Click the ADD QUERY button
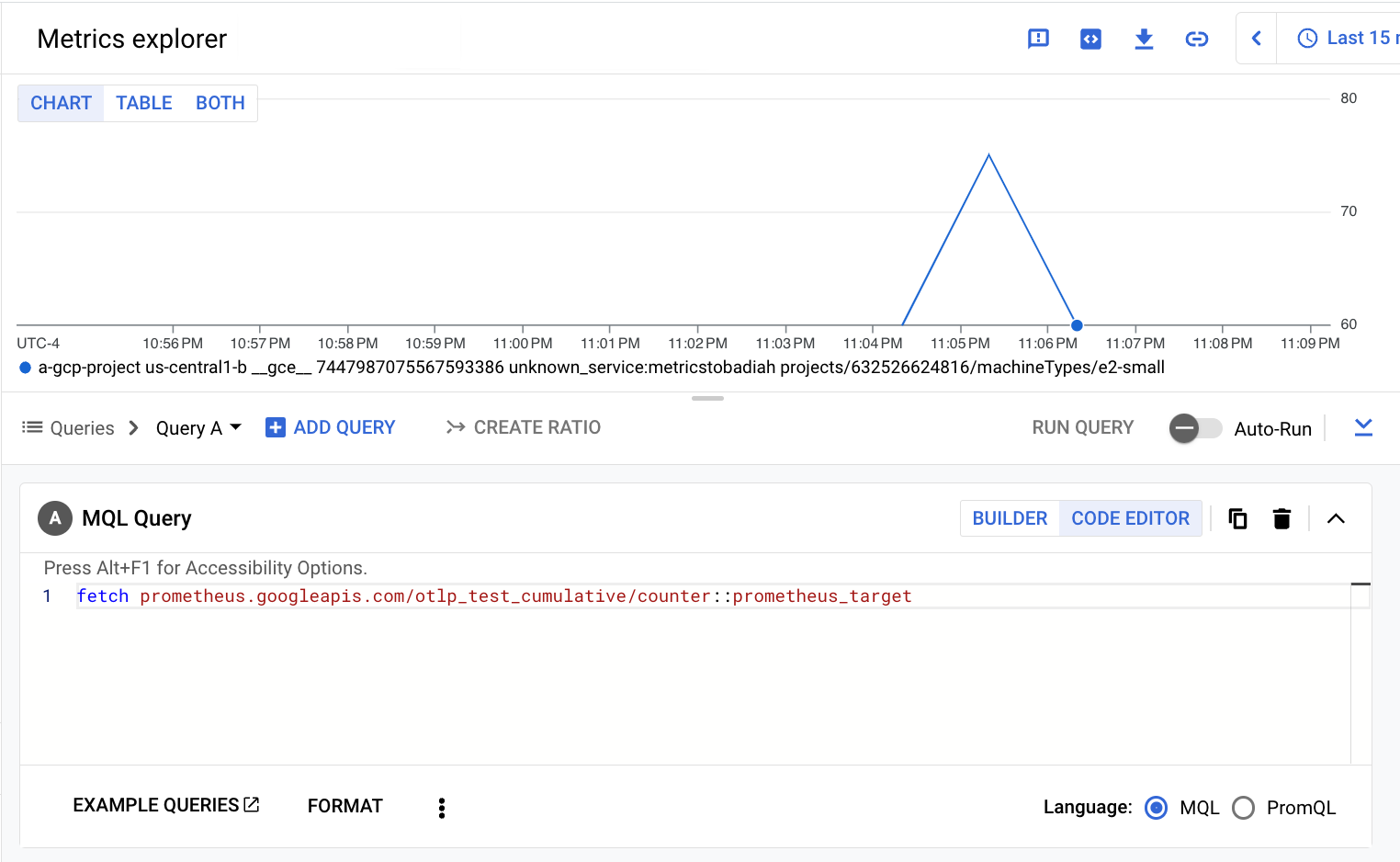The height and width of the screenshot is (862, 1400). (x=331, y=427)
